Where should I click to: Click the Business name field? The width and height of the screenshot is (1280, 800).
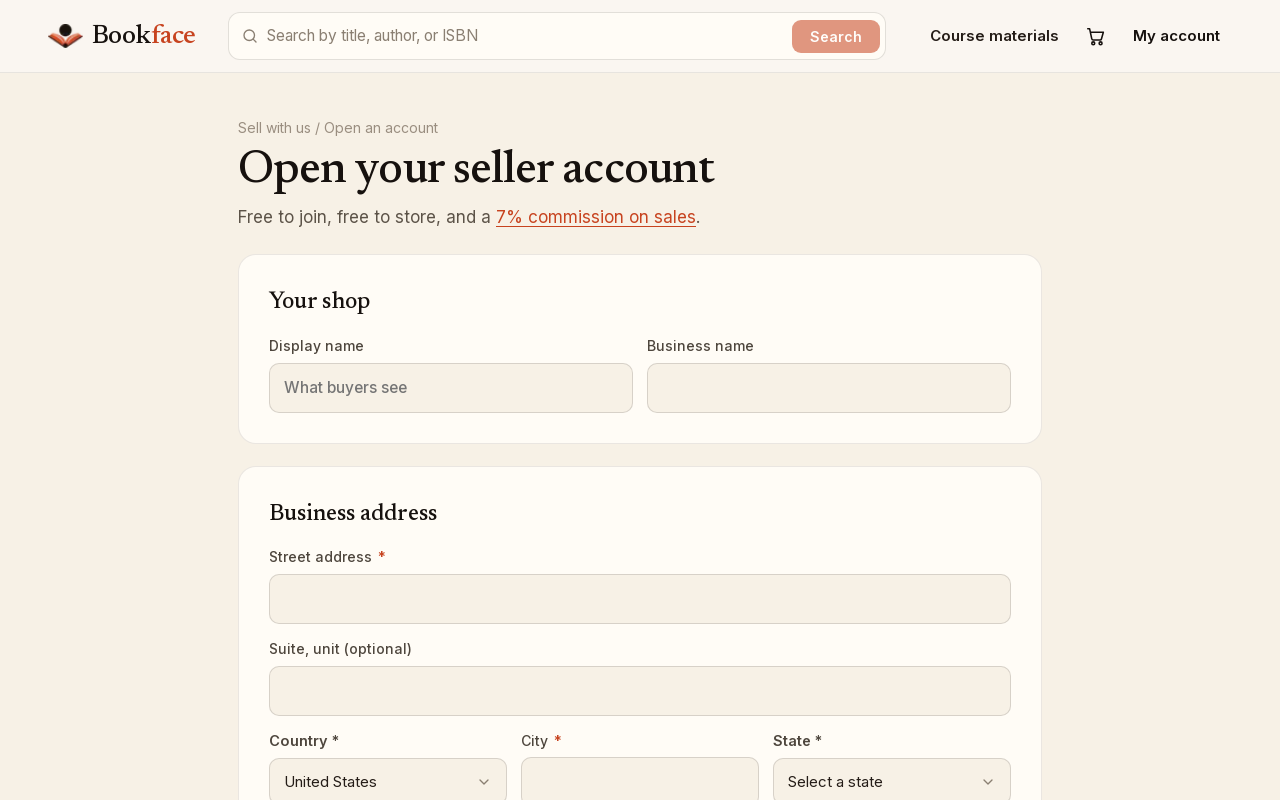[829, 388]
